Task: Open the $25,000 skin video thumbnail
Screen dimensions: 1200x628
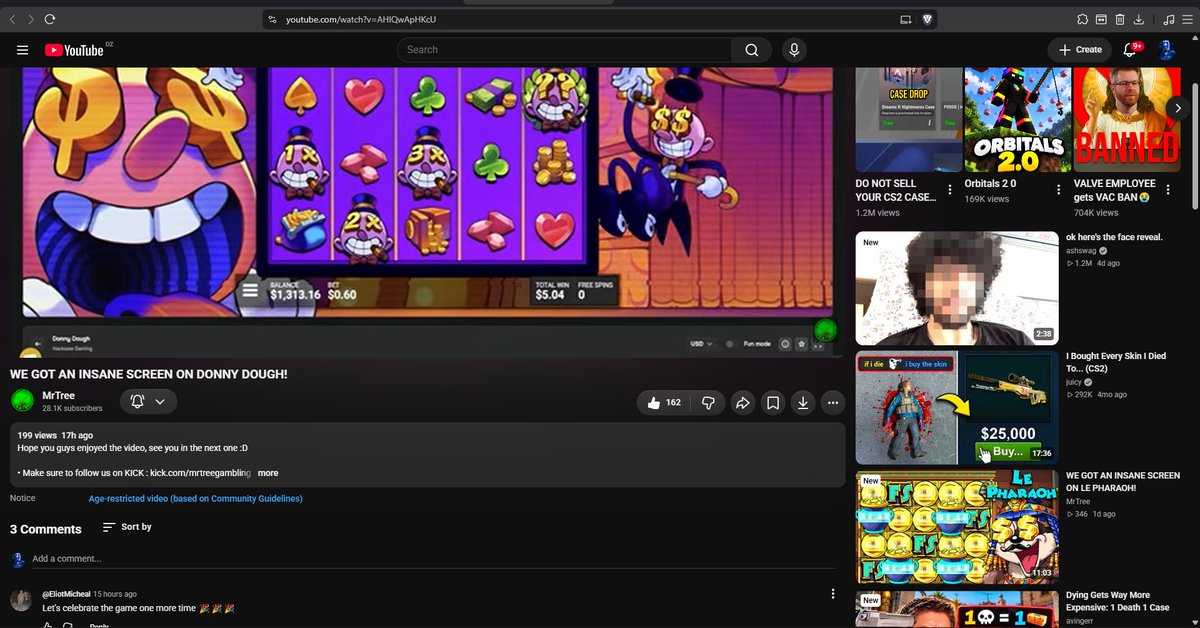Action: [957, 408]
